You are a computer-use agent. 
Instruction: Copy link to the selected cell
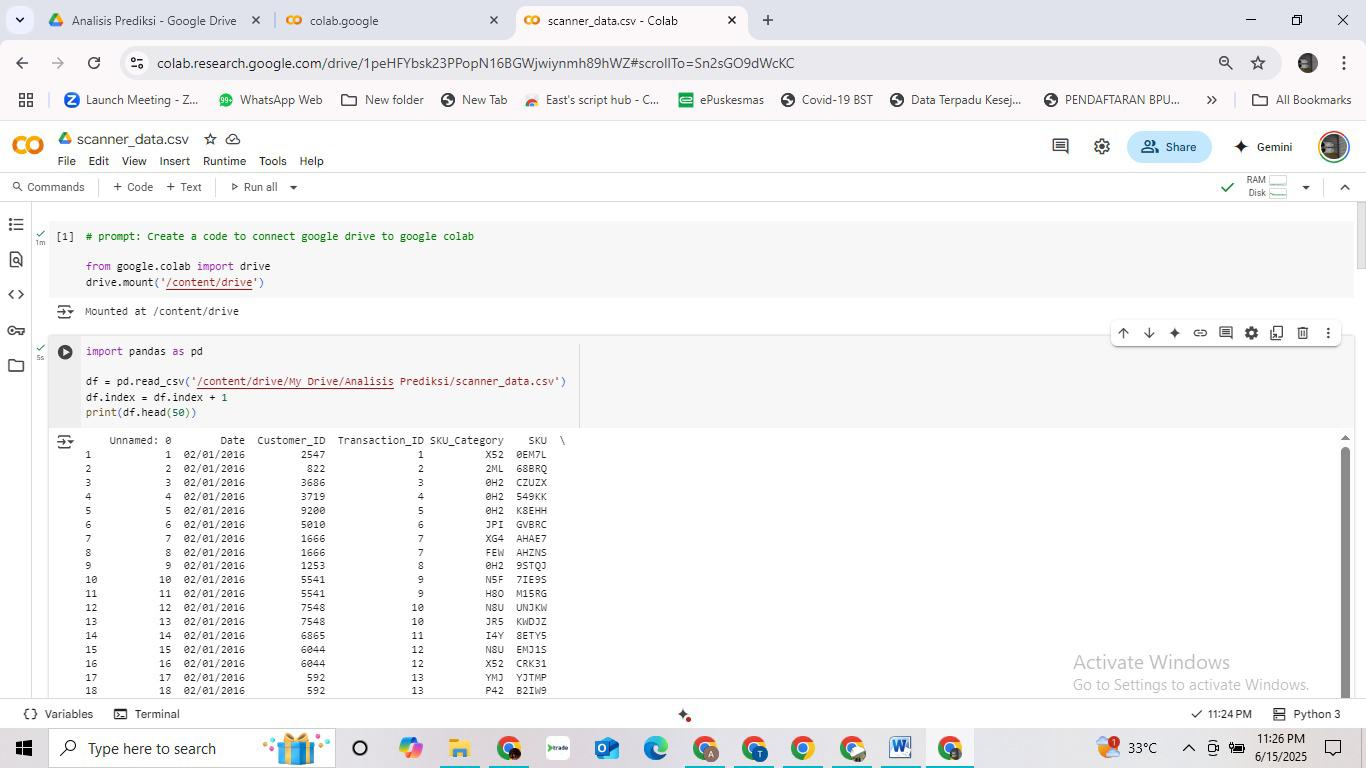click(1200, 333)
